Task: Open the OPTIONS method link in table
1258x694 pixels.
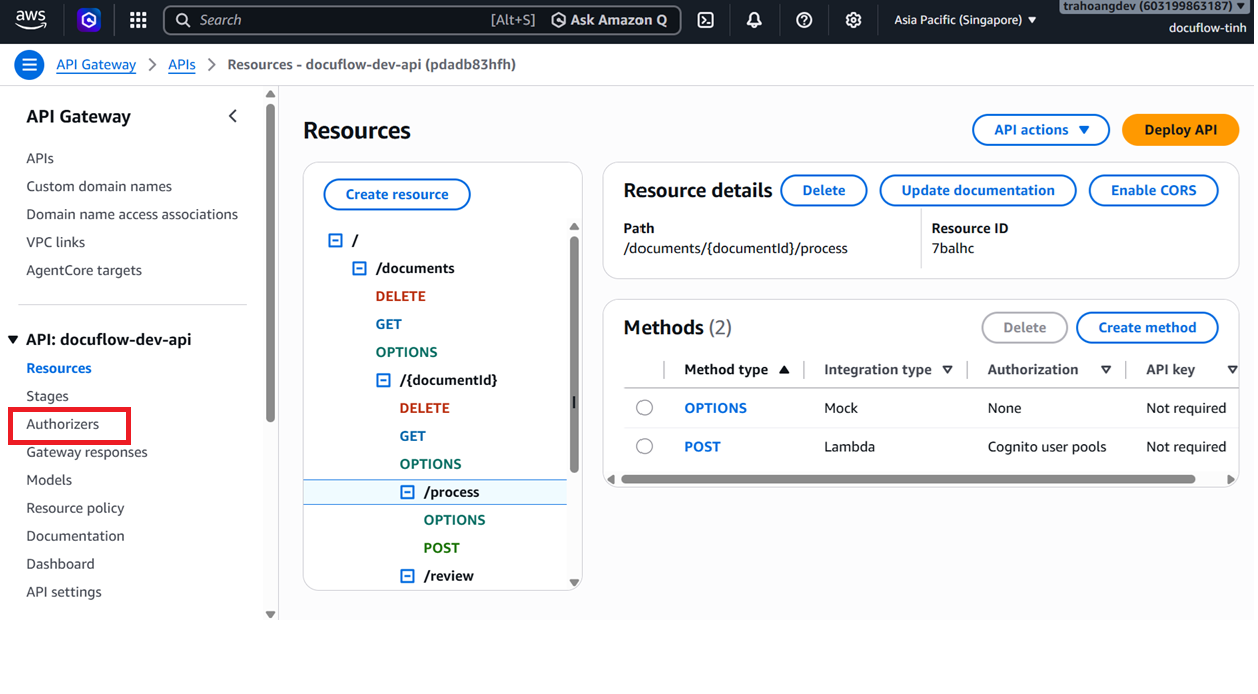Action: (x=716, y=408)
